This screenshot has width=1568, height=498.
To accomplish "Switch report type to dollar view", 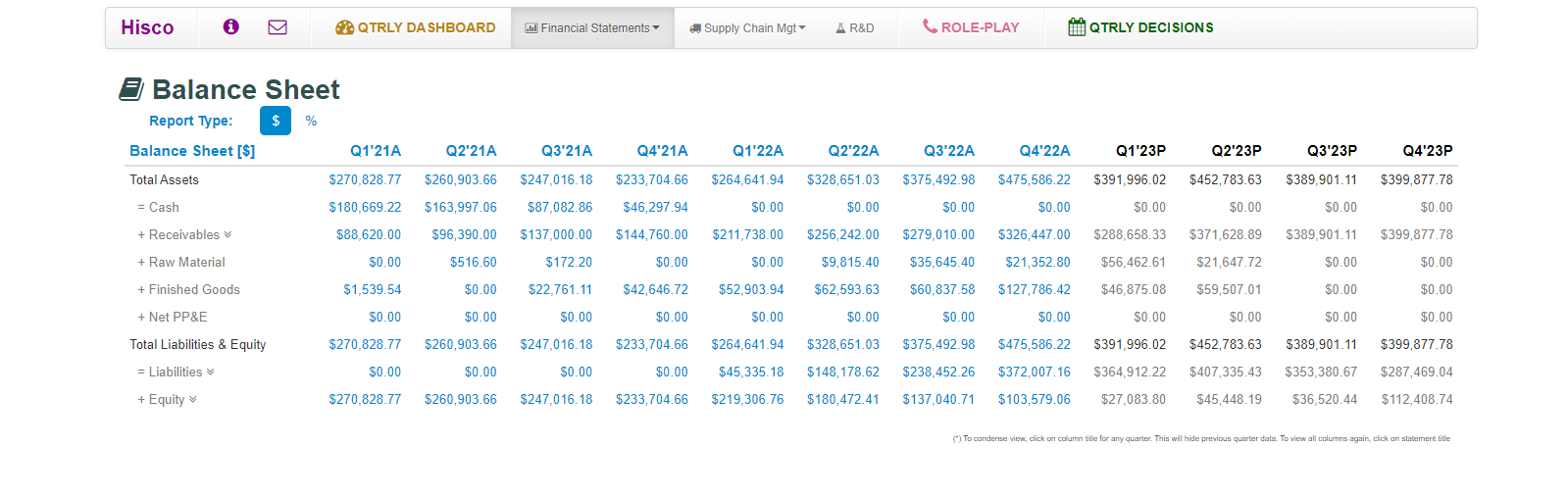I will point(276,121).
